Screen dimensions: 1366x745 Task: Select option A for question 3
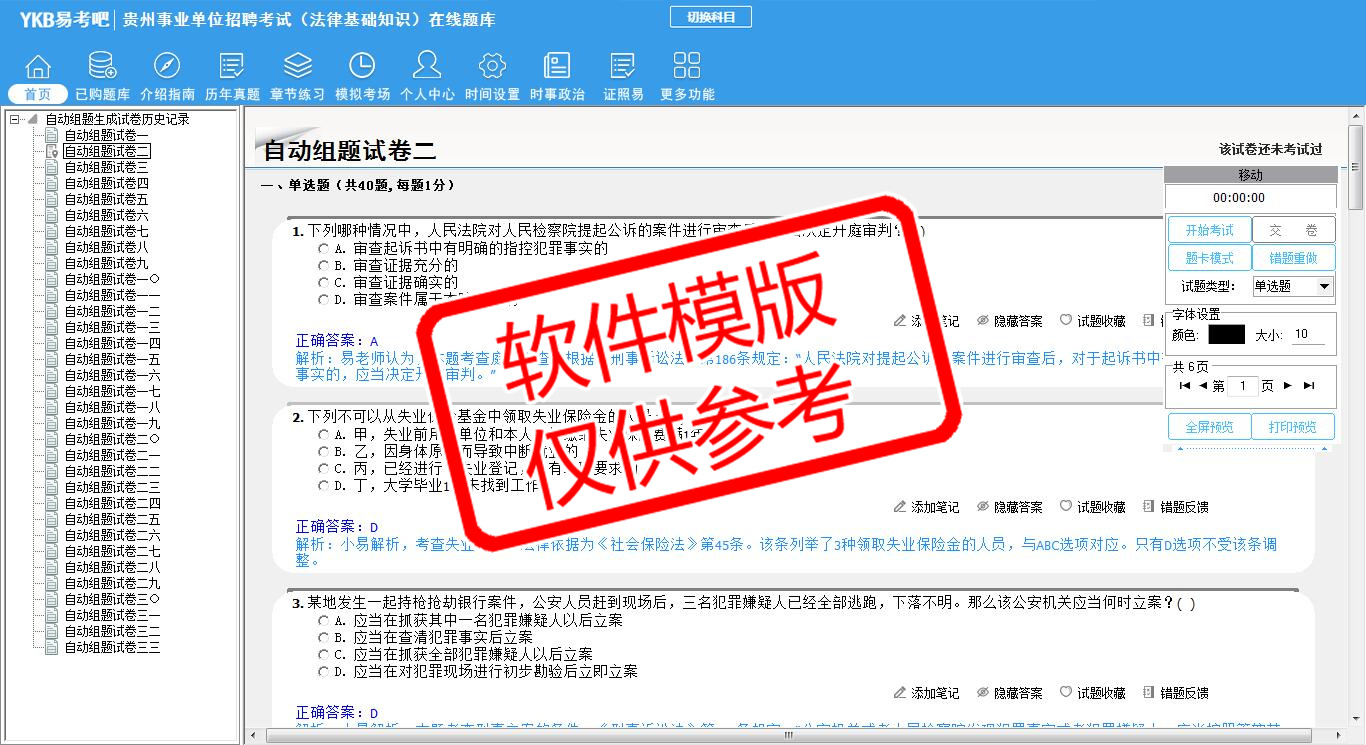tap(323, 621)
